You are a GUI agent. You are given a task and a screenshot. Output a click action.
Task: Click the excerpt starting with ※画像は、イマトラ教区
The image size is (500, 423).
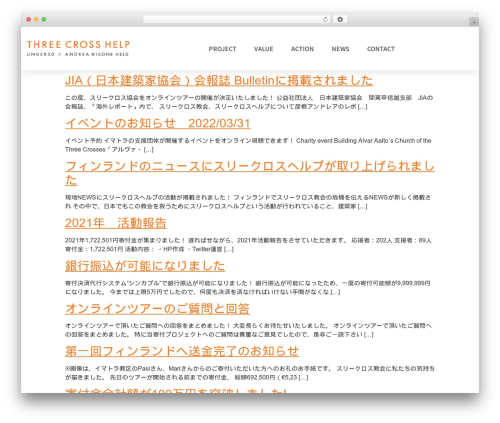(250, 373)
